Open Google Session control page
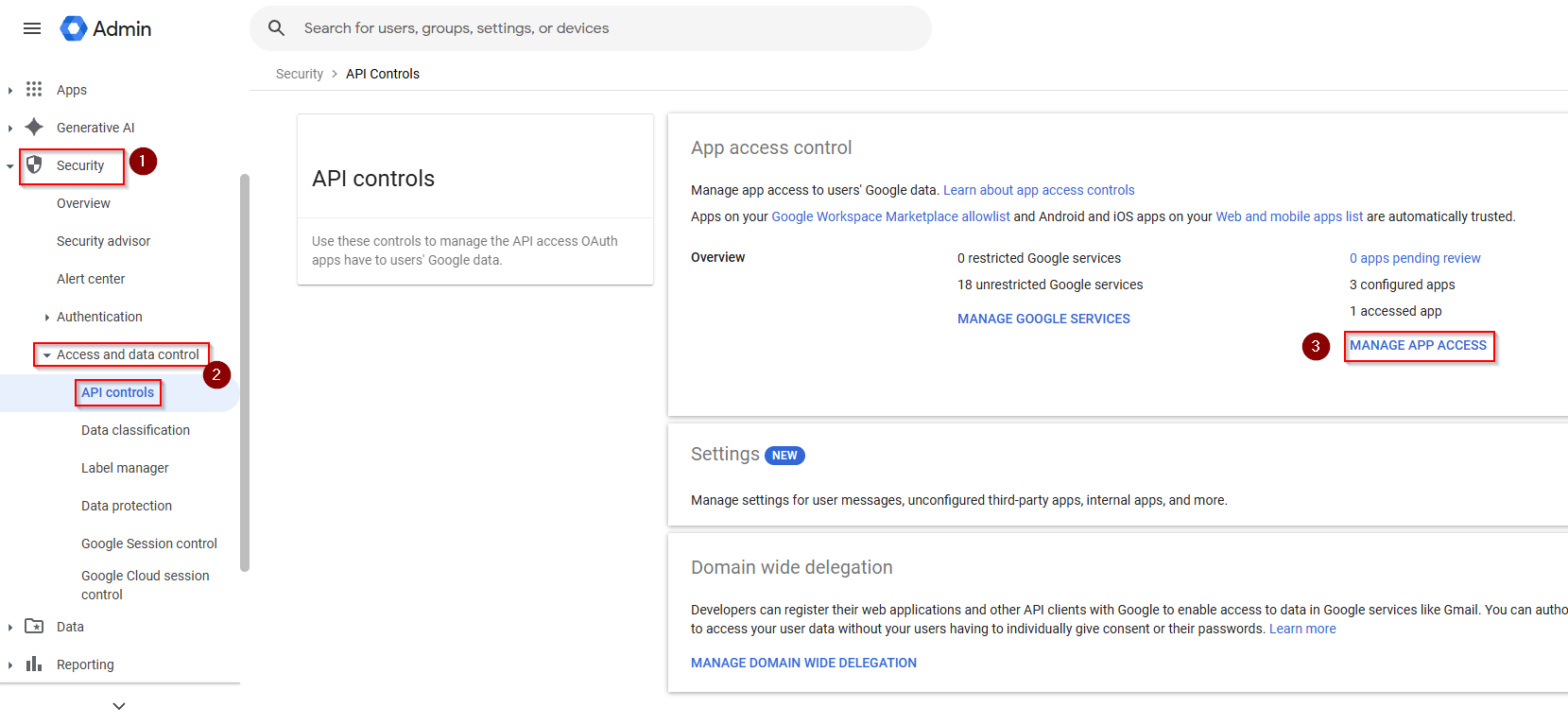 (x=149, y=544)
